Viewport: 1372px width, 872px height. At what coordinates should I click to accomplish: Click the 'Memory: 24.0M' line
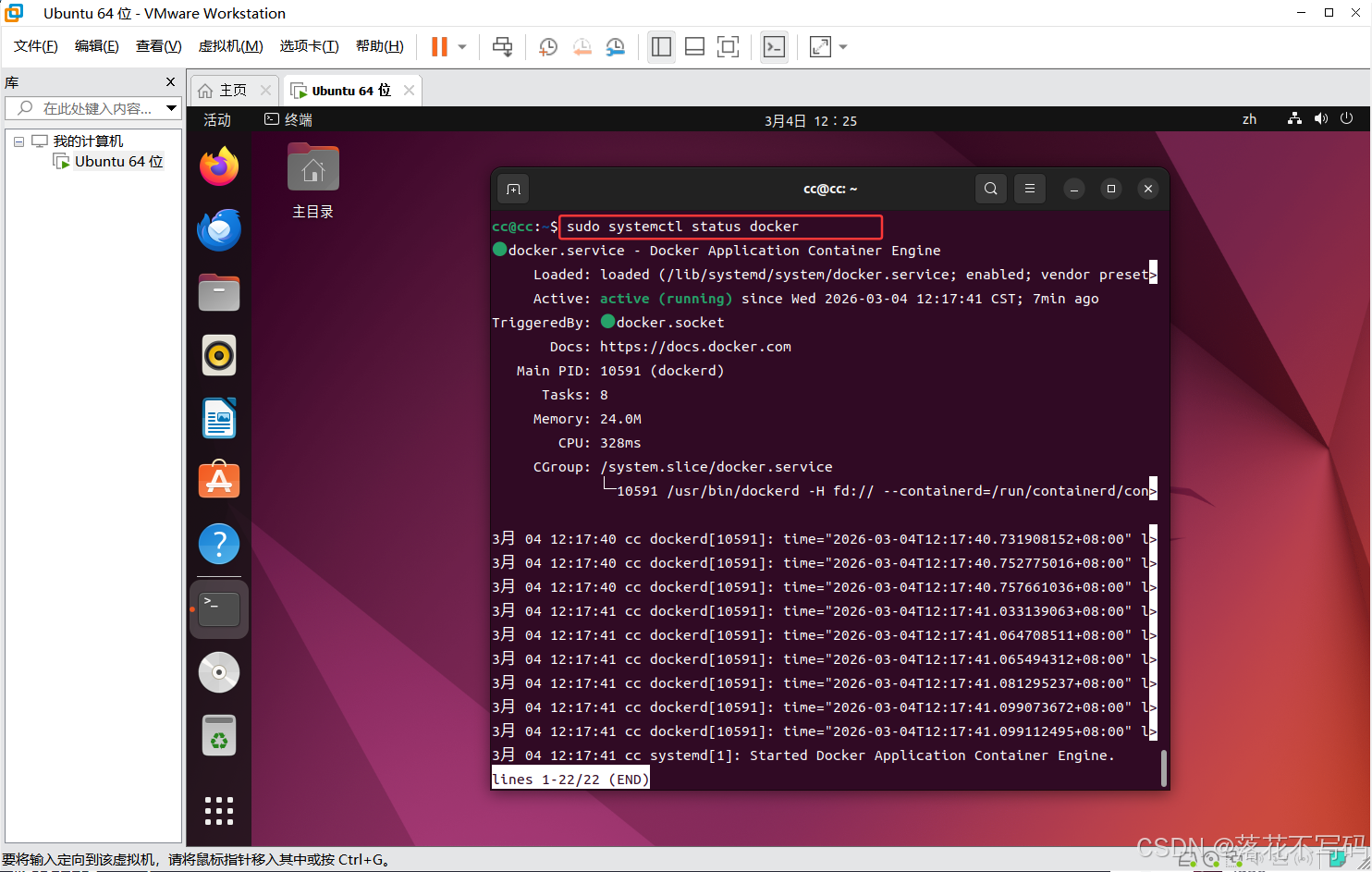587,419
